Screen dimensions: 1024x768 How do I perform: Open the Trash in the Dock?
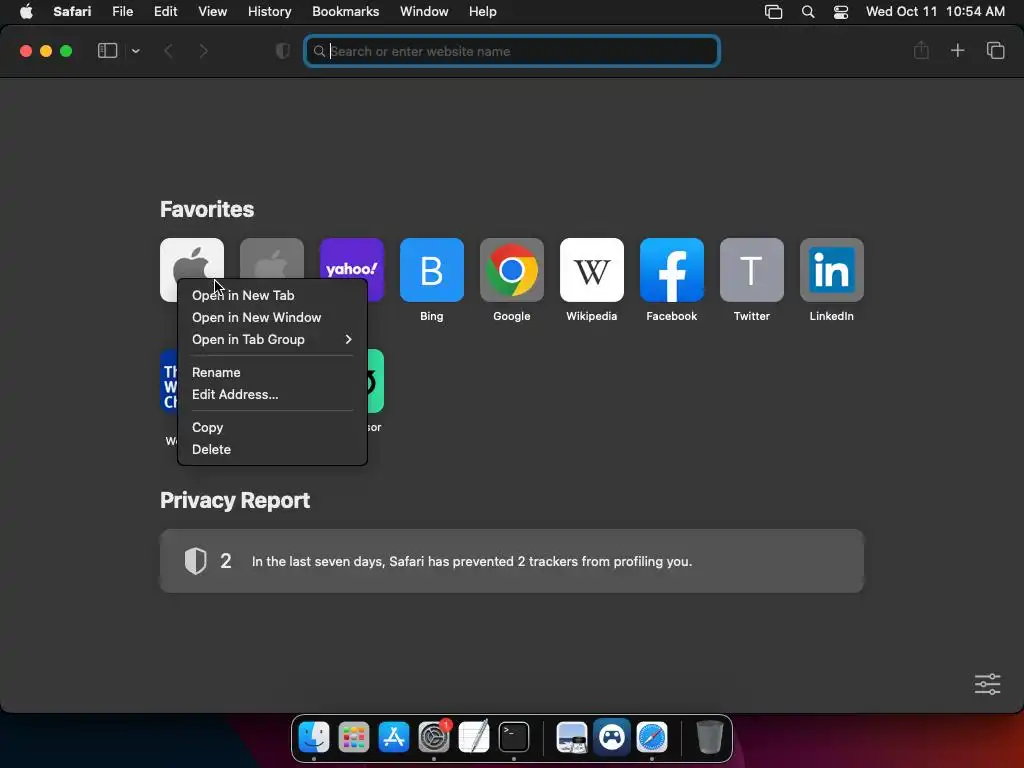pos(709,737)
